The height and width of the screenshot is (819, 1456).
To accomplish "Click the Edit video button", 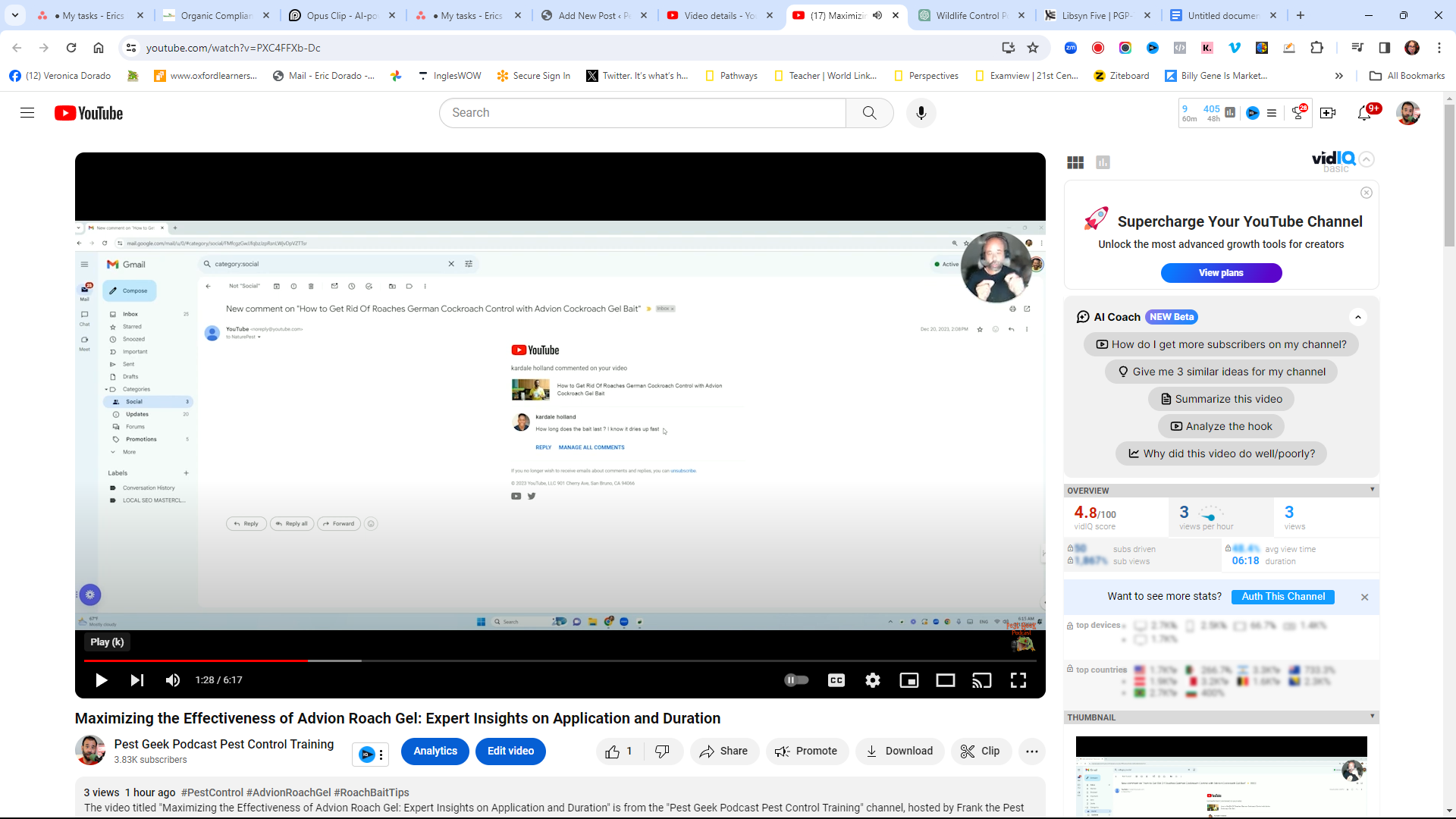I will (x=510, y=751).
